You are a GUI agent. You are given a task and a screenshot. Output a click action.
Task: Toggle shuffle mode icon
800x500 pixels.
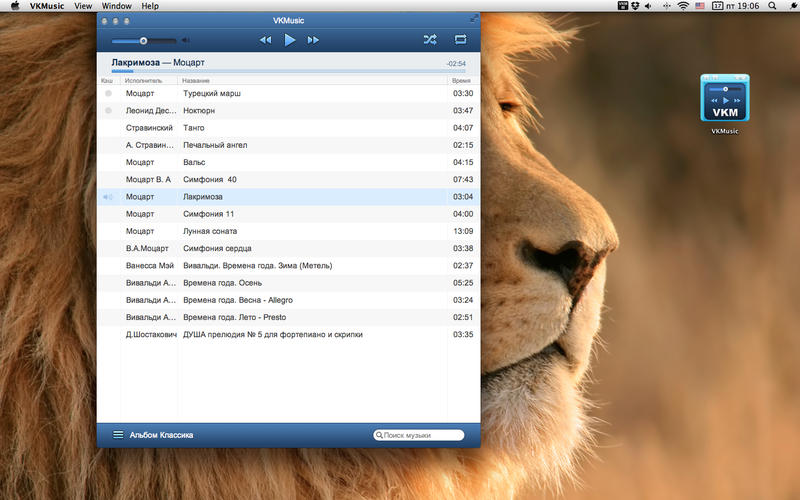pyautogui.click(x=430, y=39)
